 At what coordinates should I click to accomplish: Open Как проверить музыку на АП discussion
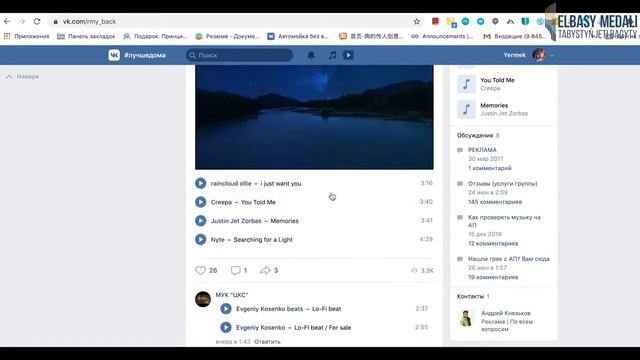pyautogui.click(x=504, y=221)
